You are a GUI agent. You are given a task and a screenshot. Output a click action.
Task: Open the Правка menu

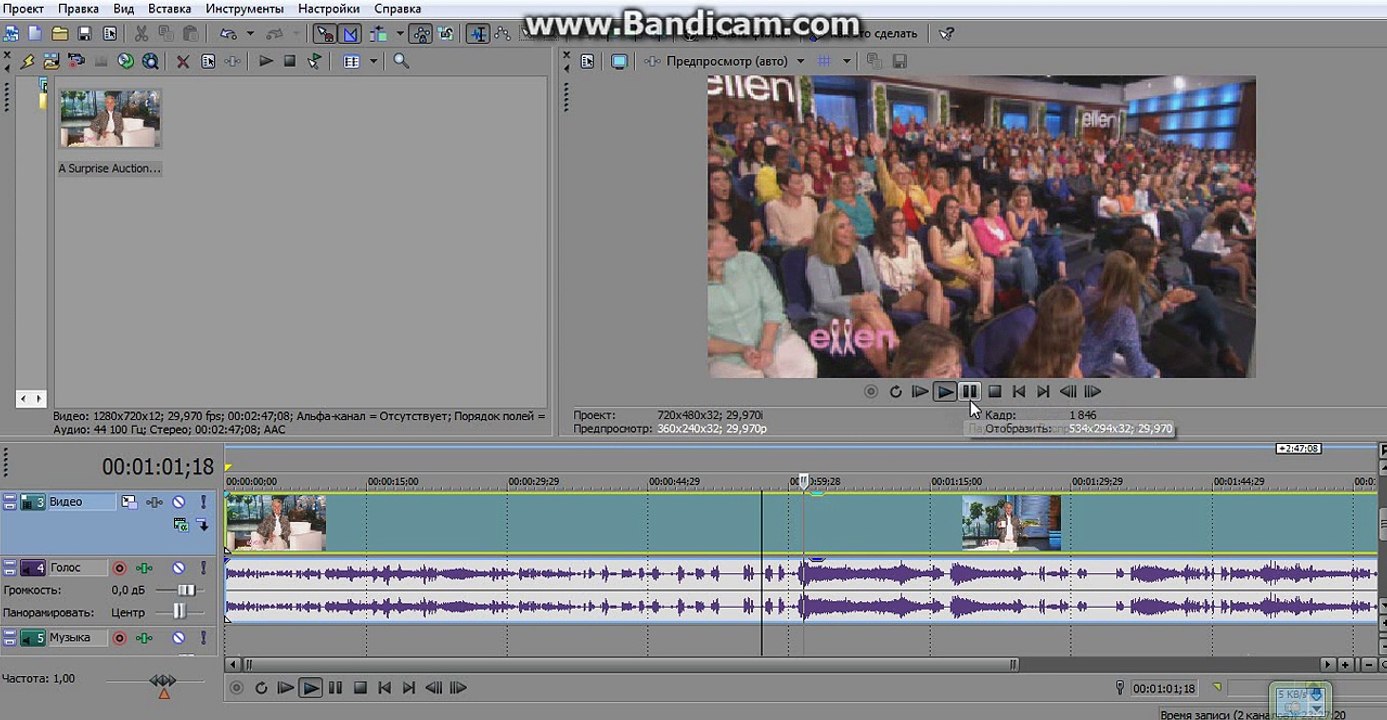[78, 9]
